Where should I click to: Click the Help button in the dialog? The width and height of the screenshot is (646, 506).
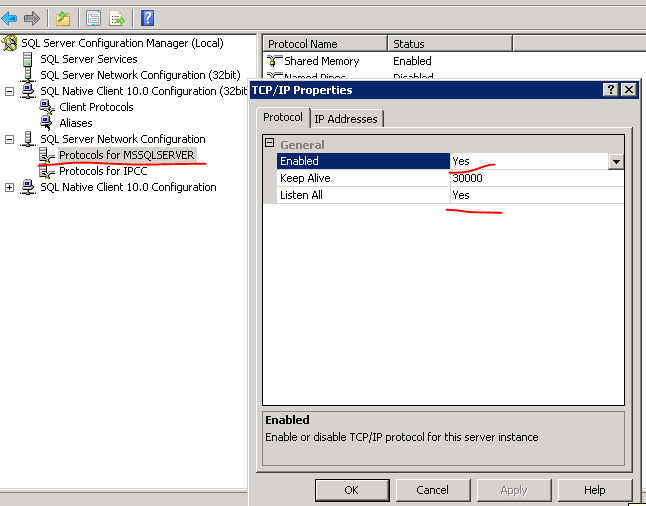[x=595, y=490]
